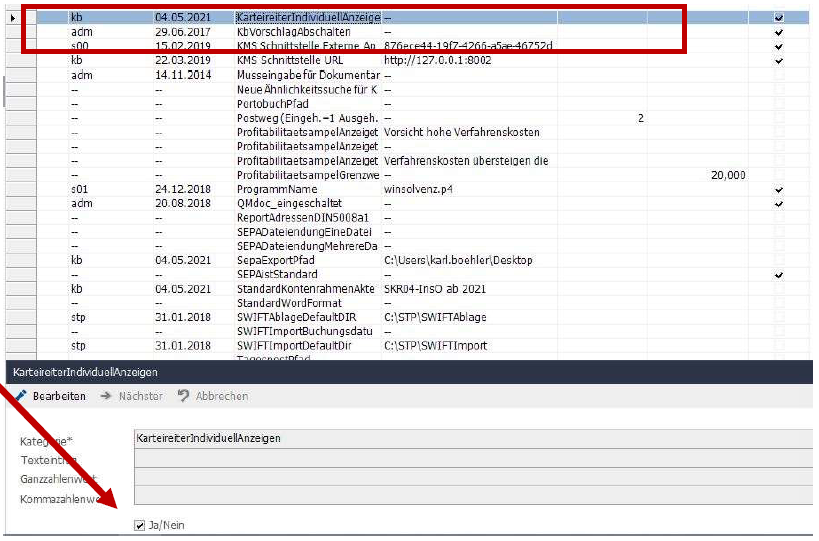Click date 29.06.2017 in KbVorschlagAbschalten row
The width and height of the screenshot is (819, 541).
(x=183, y=32)
